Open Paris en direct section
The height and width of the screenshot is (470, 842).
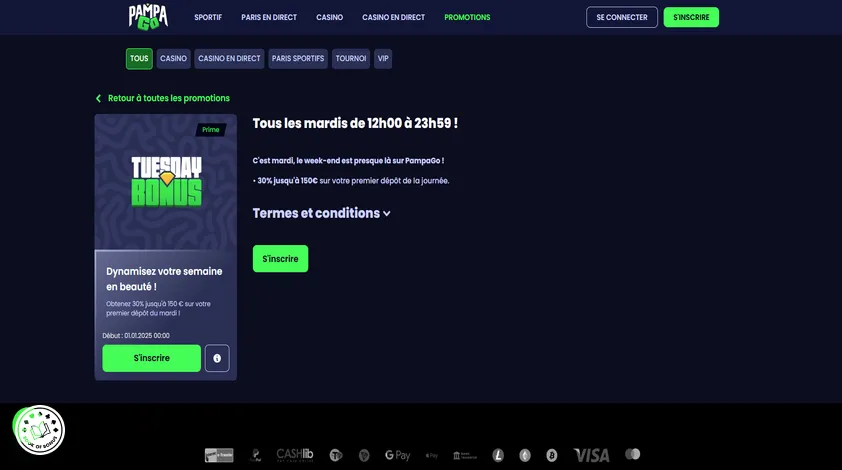coord(269,17)
